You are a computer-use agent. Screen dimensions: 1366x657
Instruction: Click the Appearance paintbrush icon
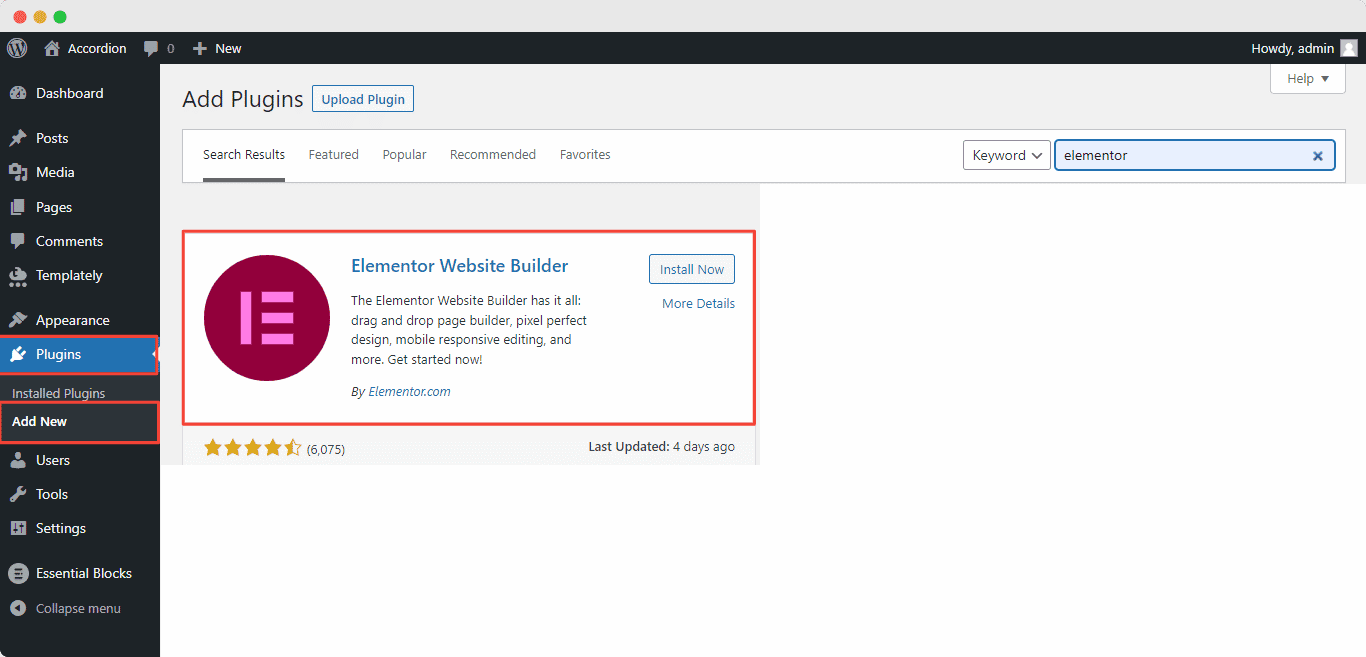tap(18, 320)
